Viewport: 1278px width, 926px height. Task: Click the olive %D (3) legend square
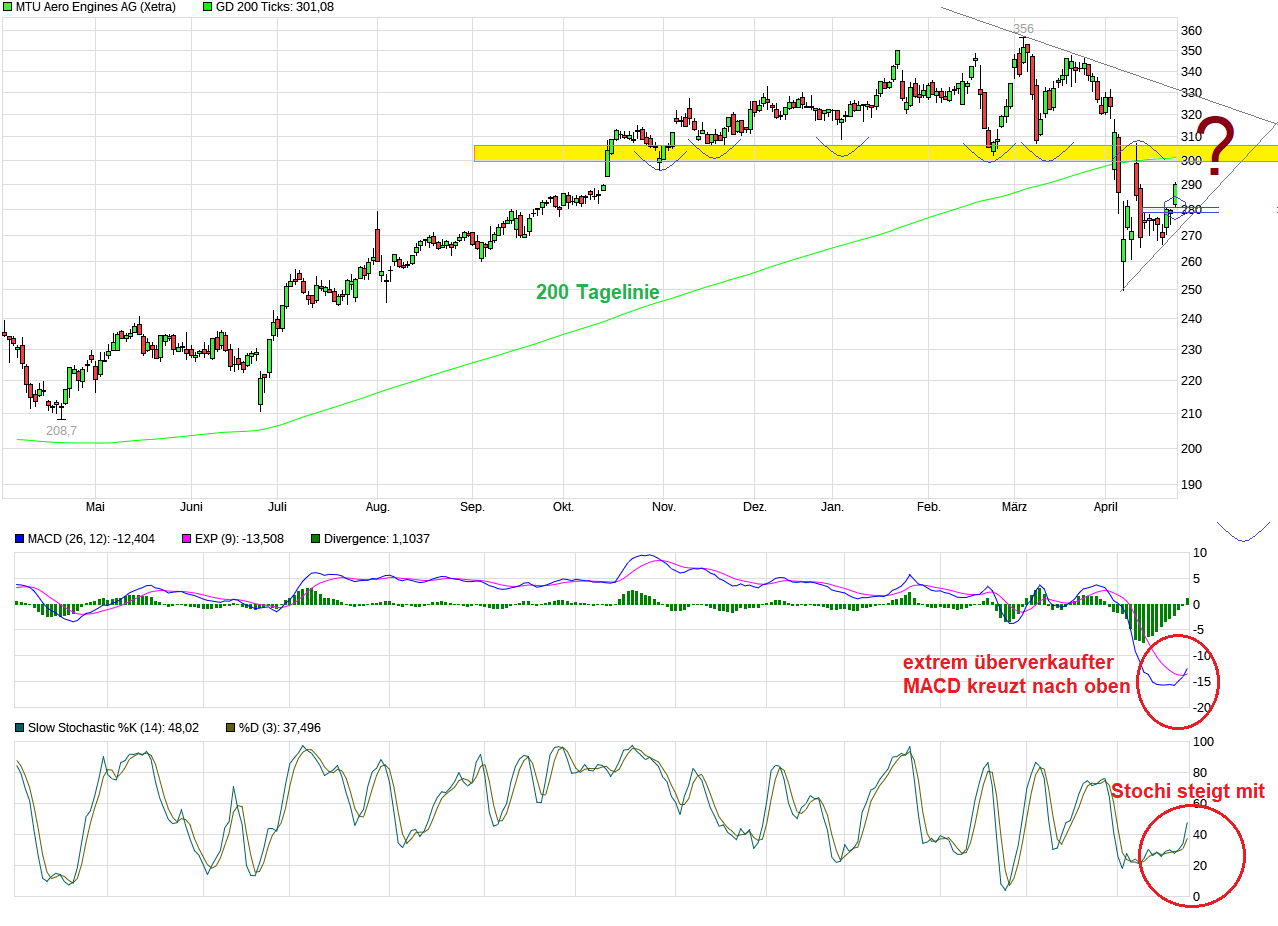[231, 728]
